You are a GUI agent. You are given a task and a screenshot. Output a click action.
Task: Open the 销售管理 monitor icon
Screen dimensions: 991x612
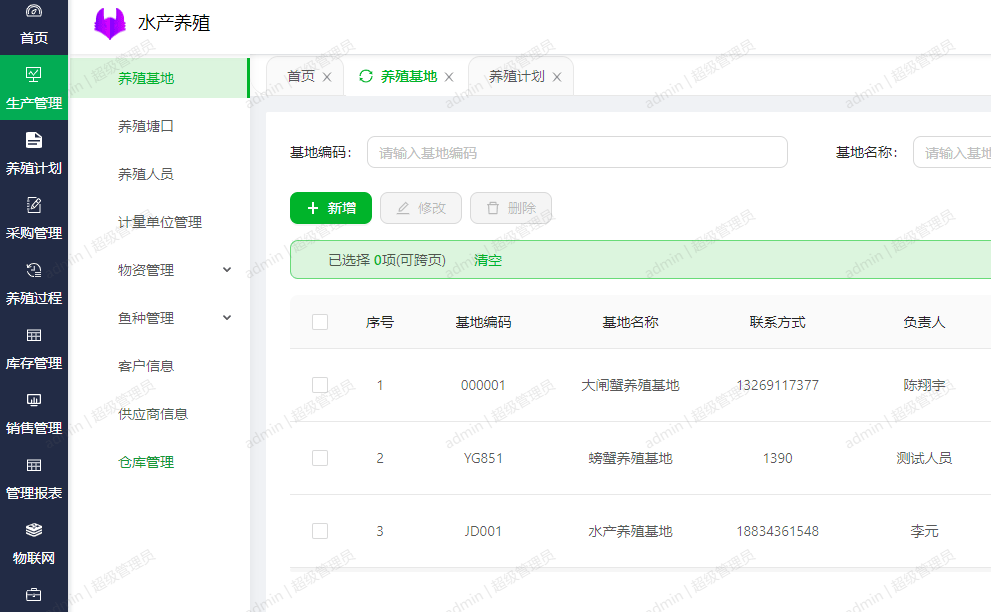point(33,400)
